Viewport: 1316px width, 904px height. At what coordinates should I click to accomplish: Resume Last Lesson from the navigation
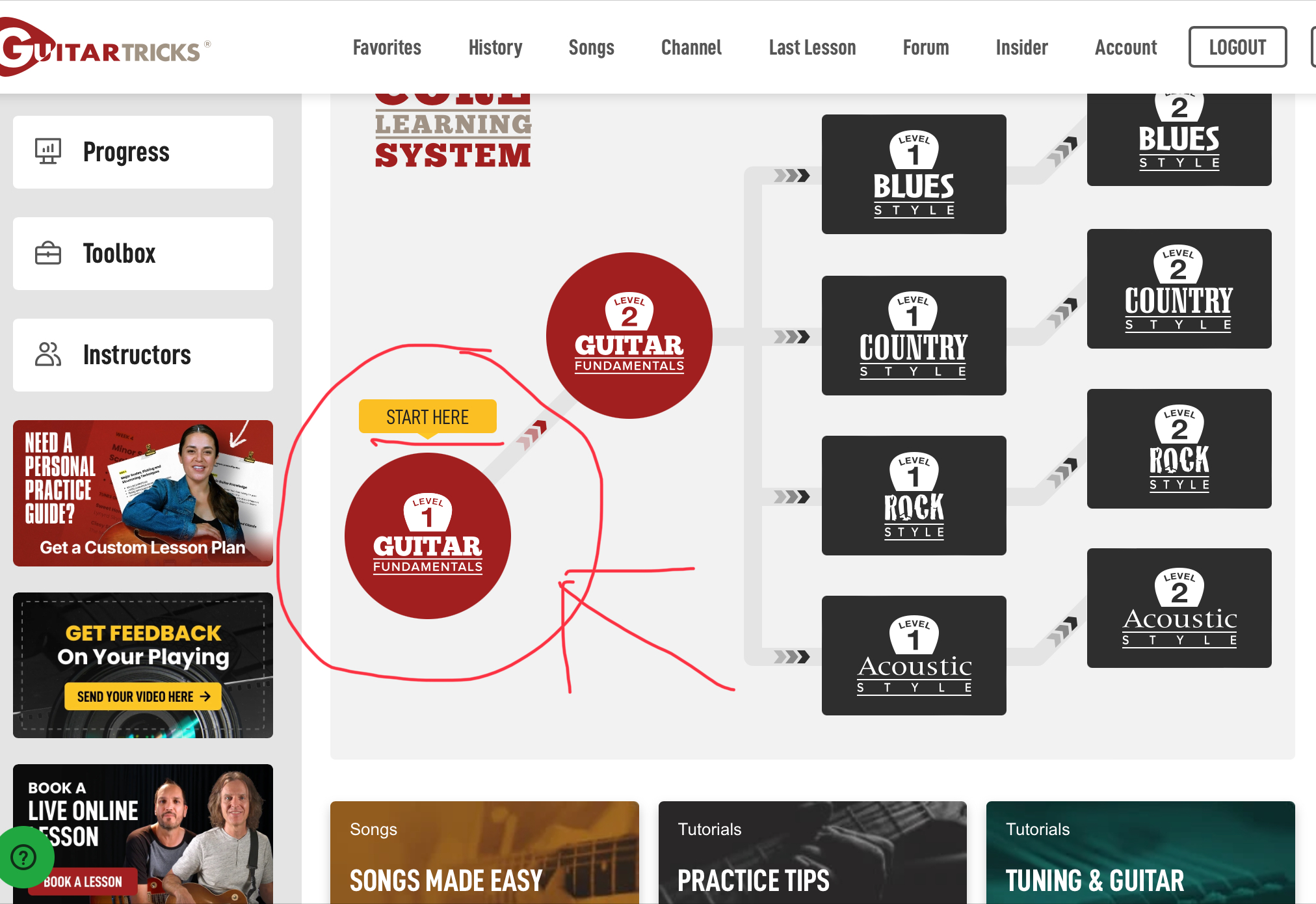812,47
